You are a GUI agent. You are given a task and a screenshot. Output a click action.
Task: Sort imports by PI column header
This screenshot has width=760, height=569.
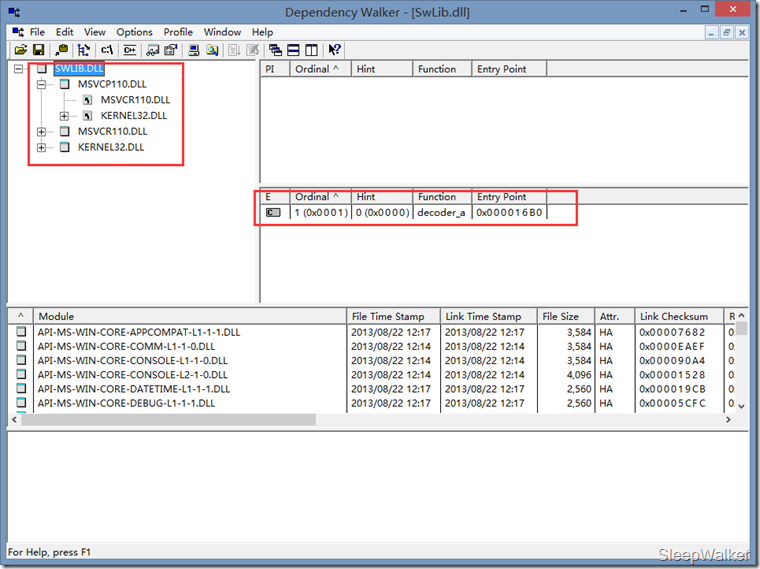[275, 69]
